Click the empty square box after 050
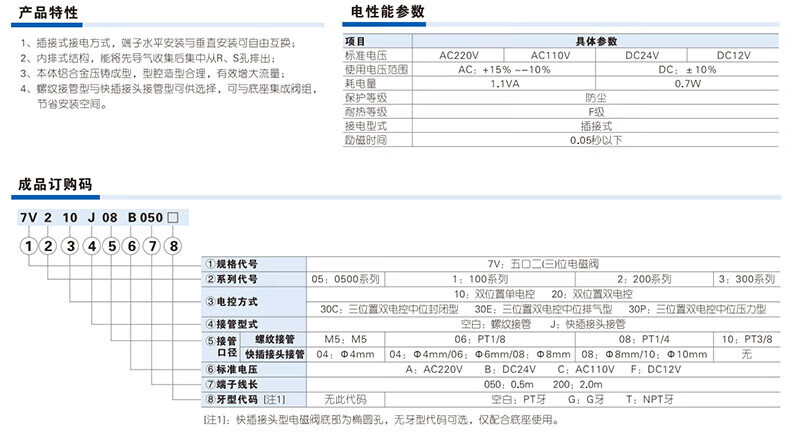This screenshot has height=433, width=790. 173,218
